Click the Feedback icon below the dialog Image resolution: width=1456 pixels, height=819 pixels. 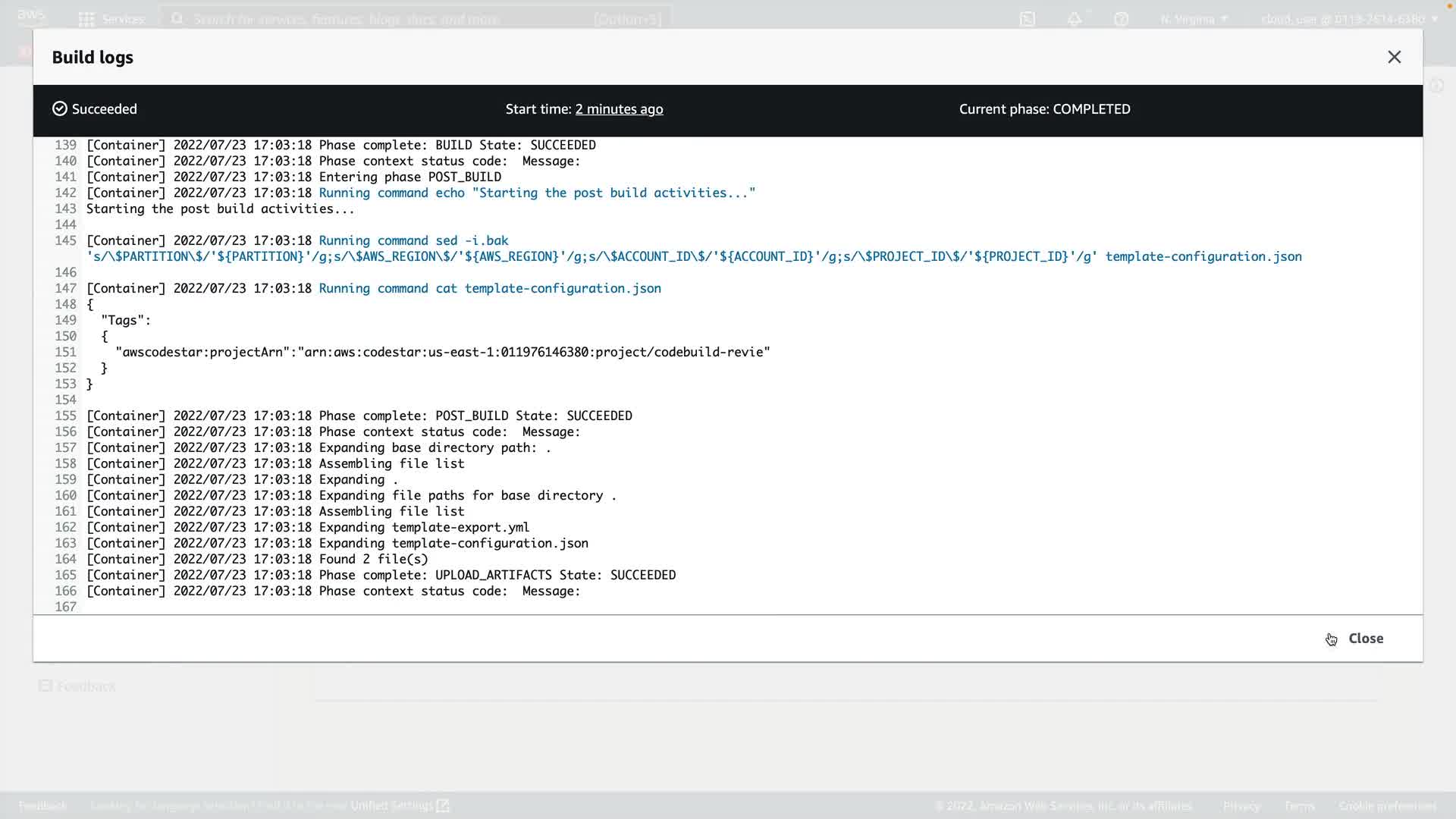pos(45,686)
